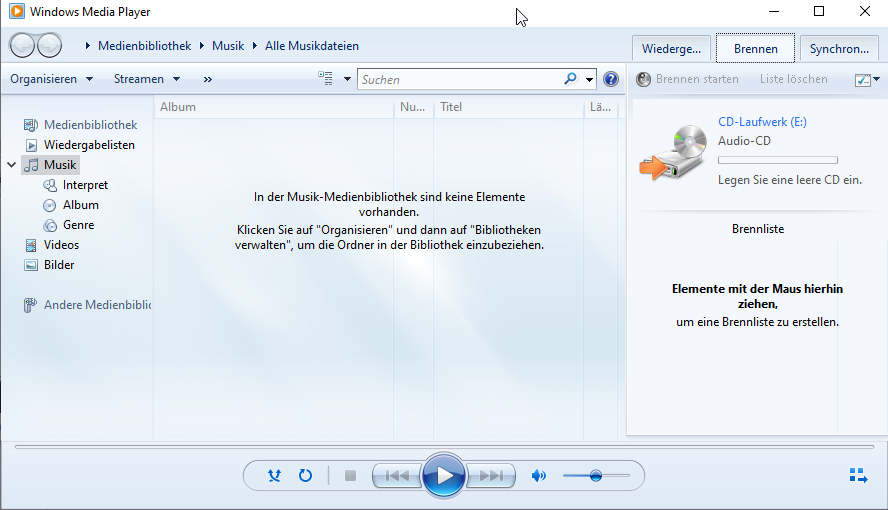Open the Organisieren dropdown menu
Screen dimensions: 888x510
pyautogui.click(x=51, y=79)
